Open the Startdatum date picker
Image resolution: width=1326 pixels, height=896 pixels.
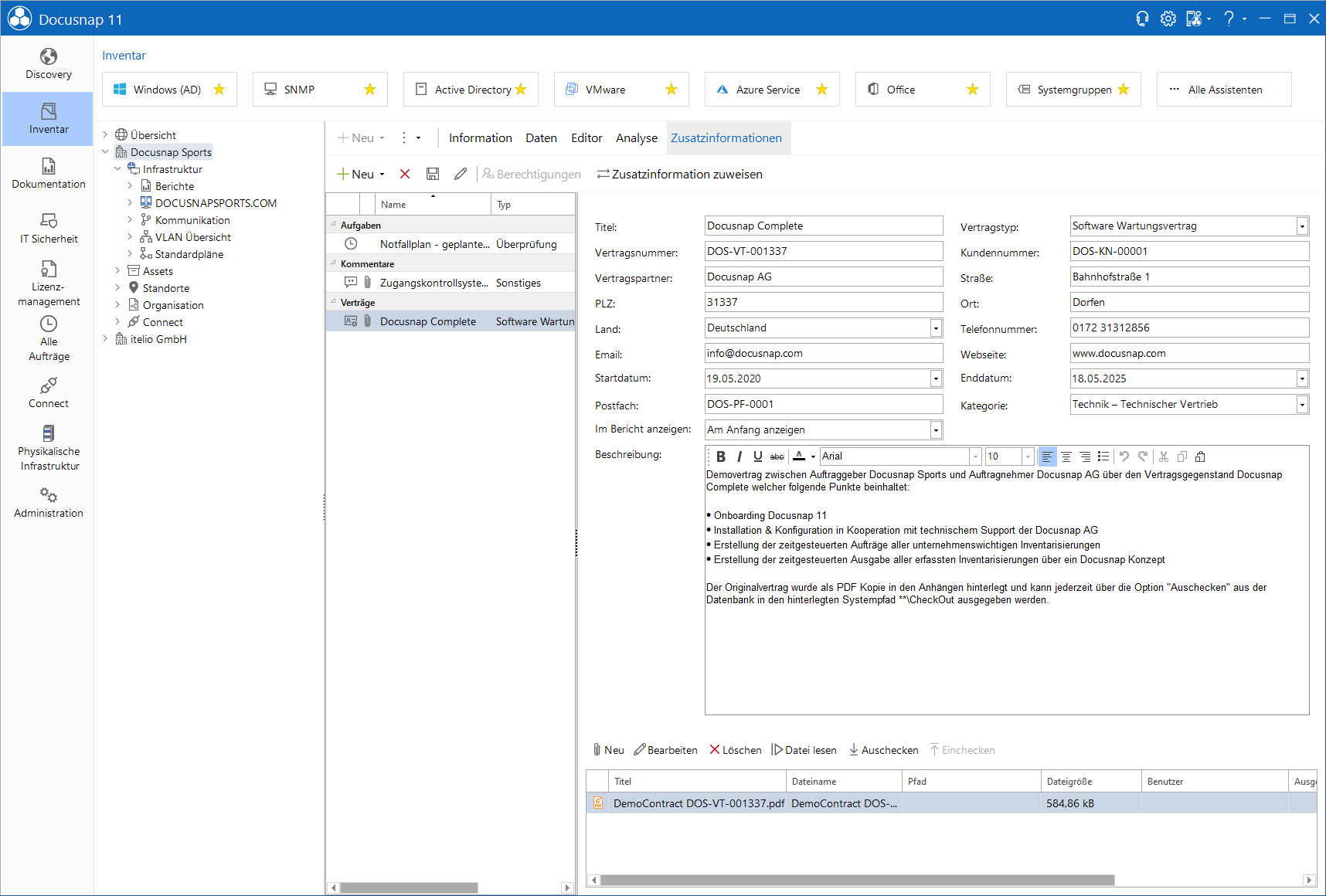pos(936,379)
